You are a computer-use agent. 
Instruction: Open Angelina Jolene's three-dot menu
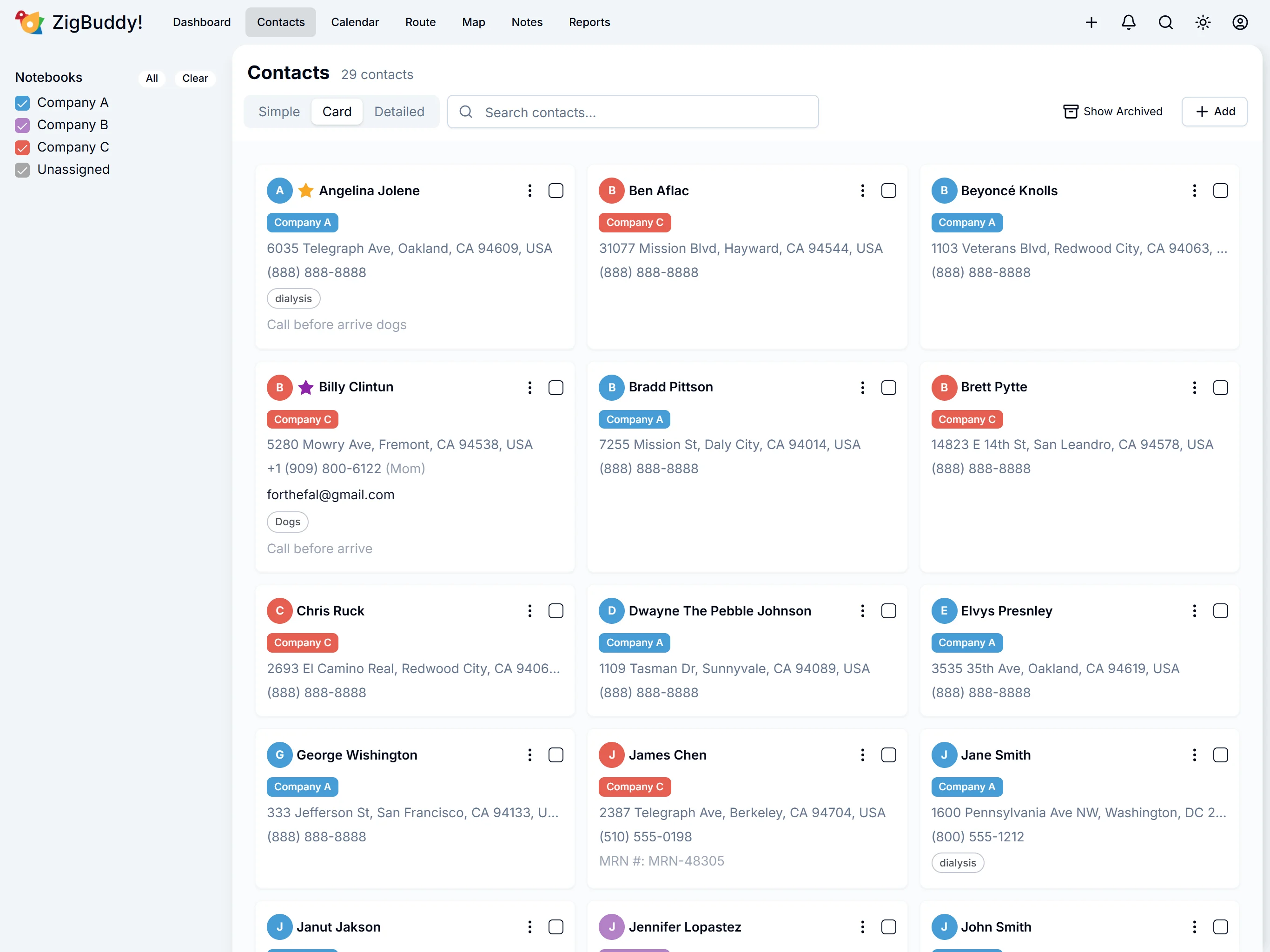(529, 191)
